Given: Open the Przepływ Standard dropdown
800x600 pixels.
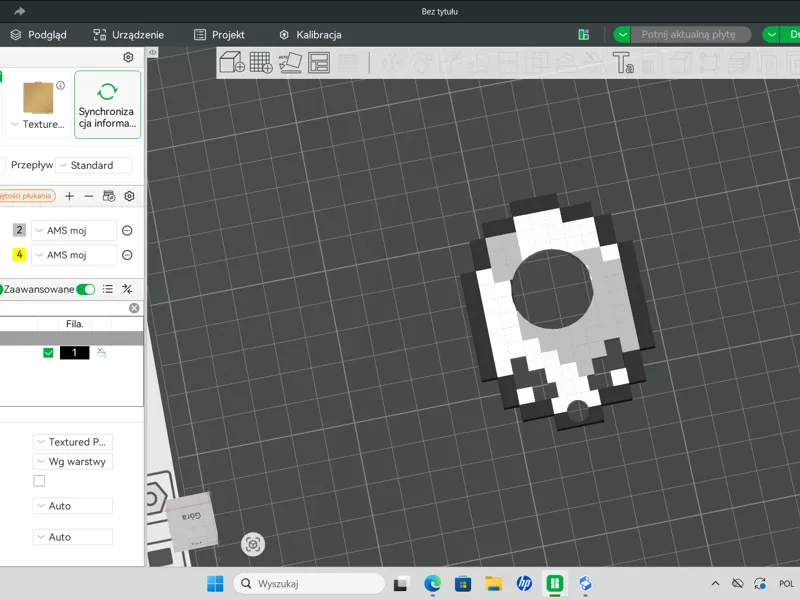Looking at the screenshot, I should click(x=93, y=165).
